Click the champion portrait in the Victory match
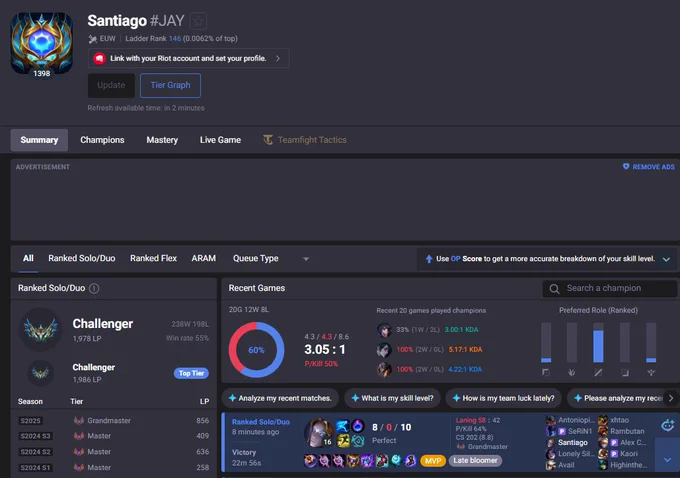The height and width of the screenshot is (478, 680). (318, 432)
